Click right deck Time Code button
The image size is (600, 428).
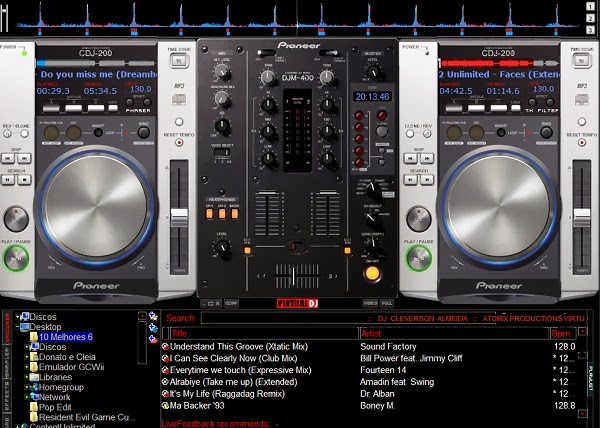point(582,60)
